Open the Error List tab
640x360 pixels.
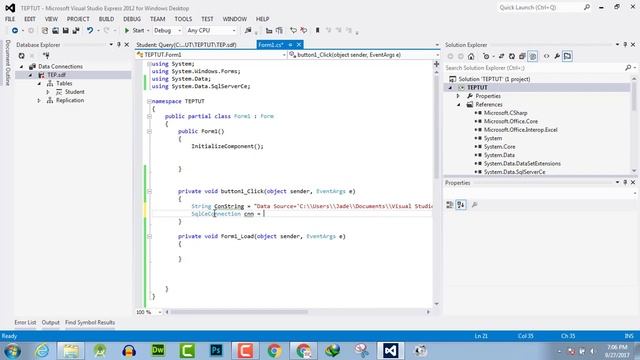[x=25, y=322]
